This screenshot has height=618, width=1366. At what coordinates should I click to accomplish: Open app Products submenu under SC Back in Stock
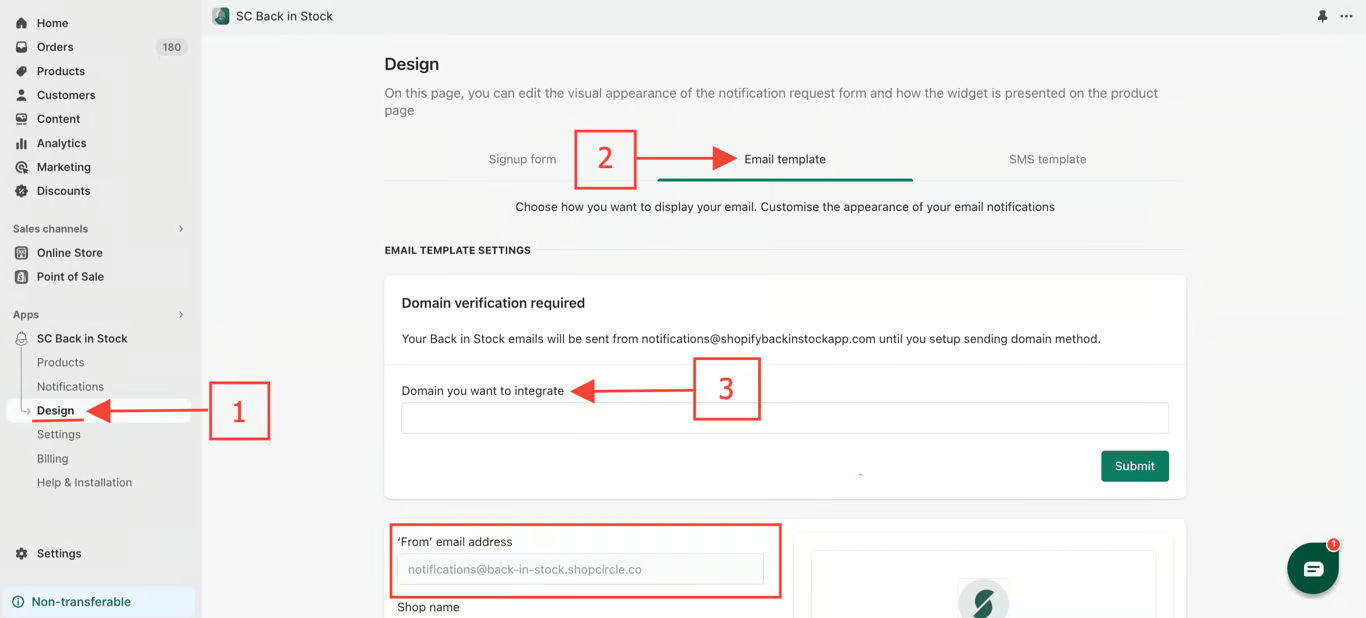(x=60, y=363)
